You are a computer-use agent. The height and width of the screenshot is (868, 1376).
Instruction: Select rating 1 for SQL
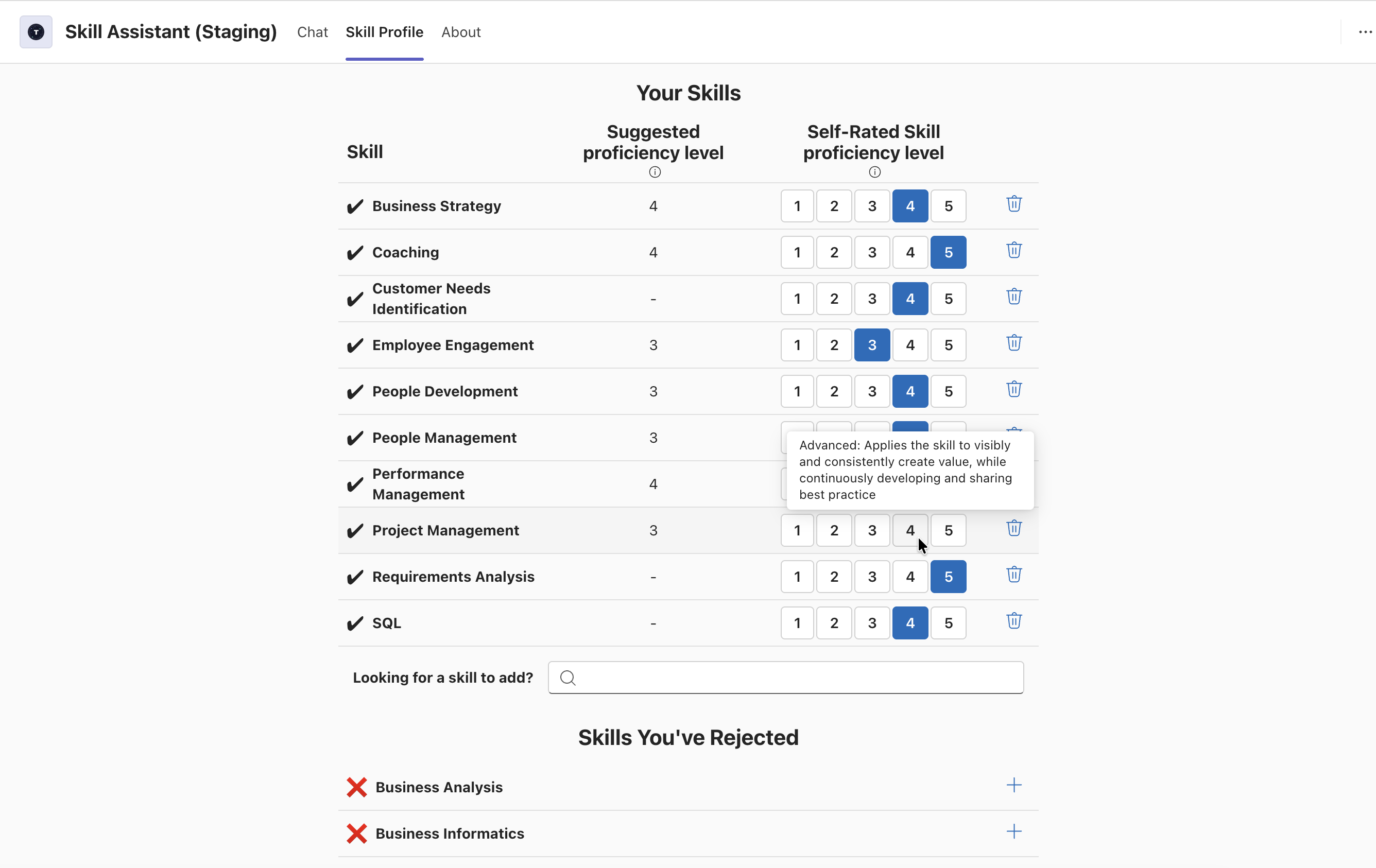click(797, 623)
